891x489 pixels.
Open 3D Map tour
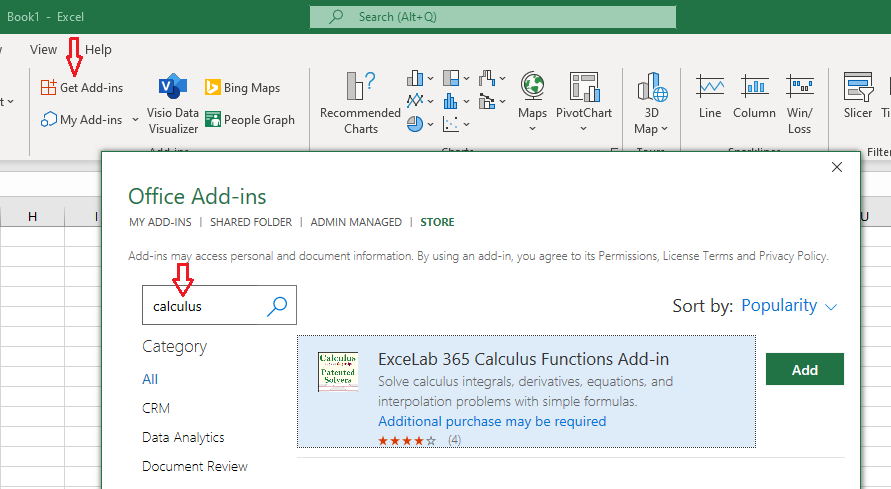(x=651, y=103)
